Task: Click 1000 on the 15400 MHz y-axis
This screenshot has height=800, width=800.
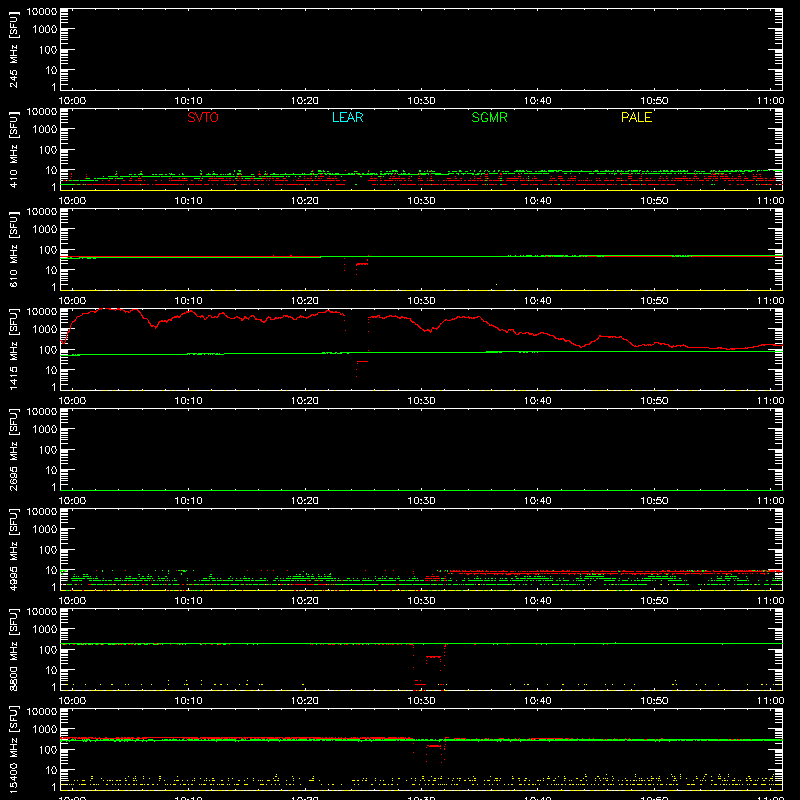Action: (x=45, y=730)
